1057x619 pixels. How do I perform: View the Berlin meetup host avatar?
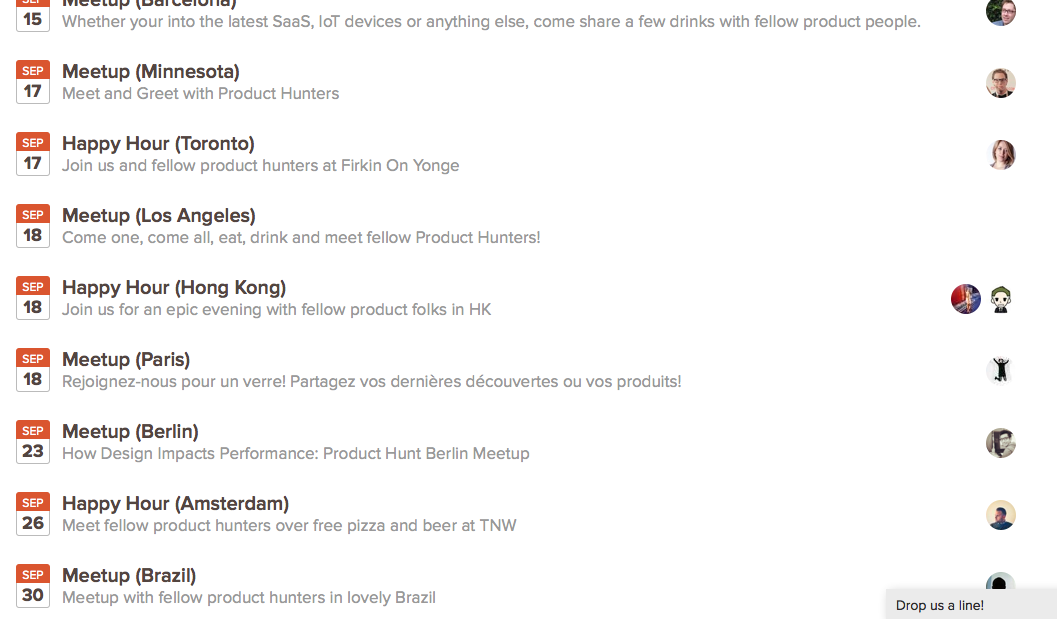pos(1000,443)
